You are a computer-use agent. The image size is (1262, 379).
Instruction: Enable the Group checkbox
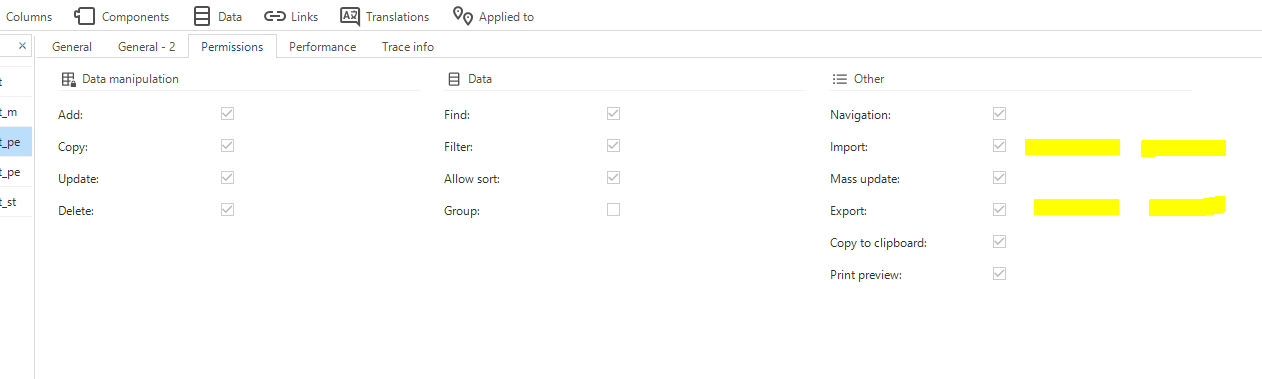(x=613, y=210)
